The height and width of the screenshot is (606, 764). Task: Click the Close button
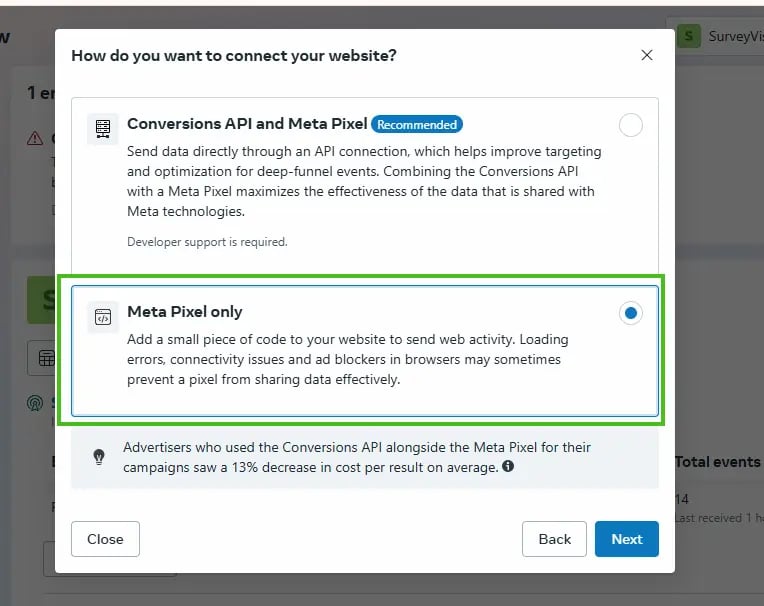coord(105,539)
